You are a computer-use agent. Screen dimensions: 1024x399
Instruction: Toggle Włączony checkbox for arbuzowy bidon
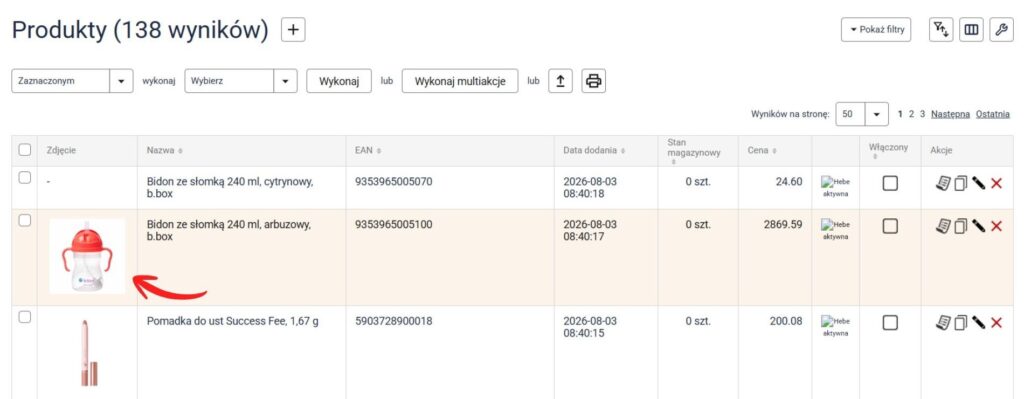coord(889,226)
